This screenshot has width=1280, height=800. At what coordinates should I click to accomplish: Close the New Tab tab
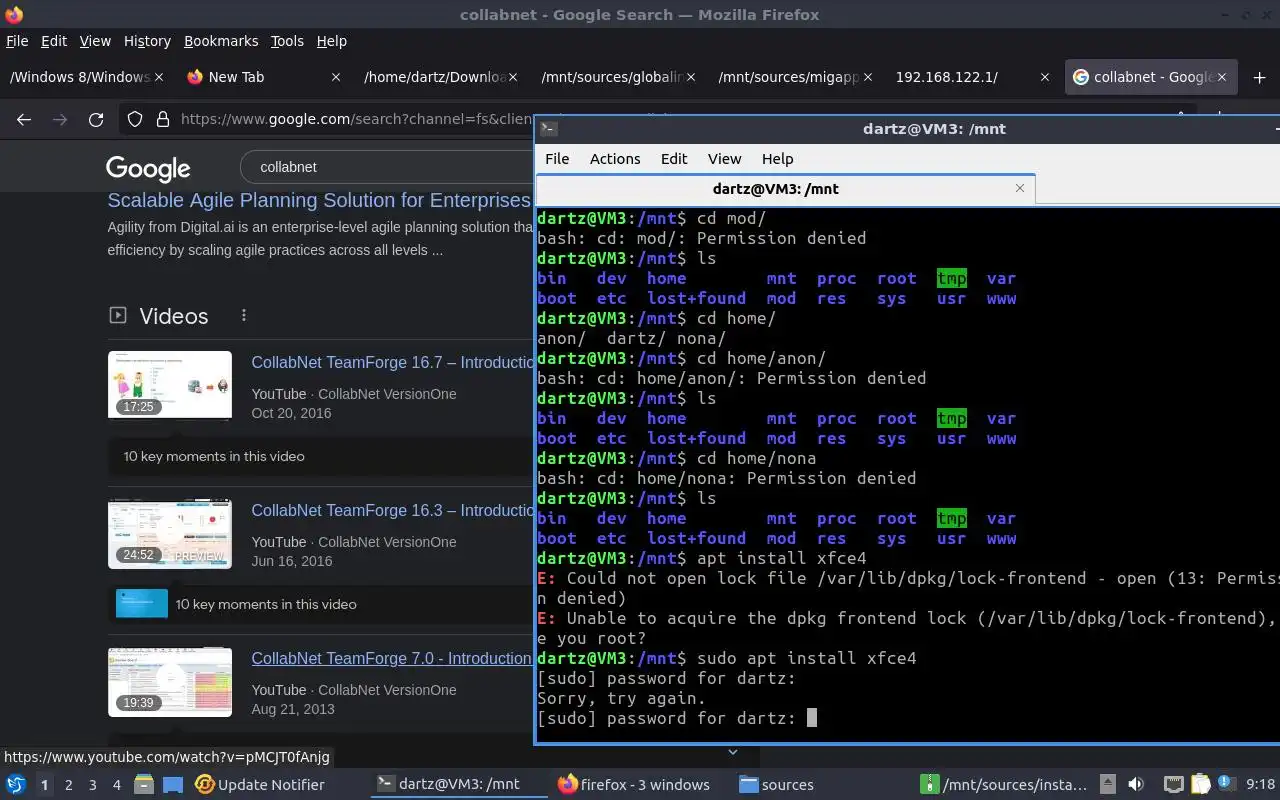click(x=336, y=77)
